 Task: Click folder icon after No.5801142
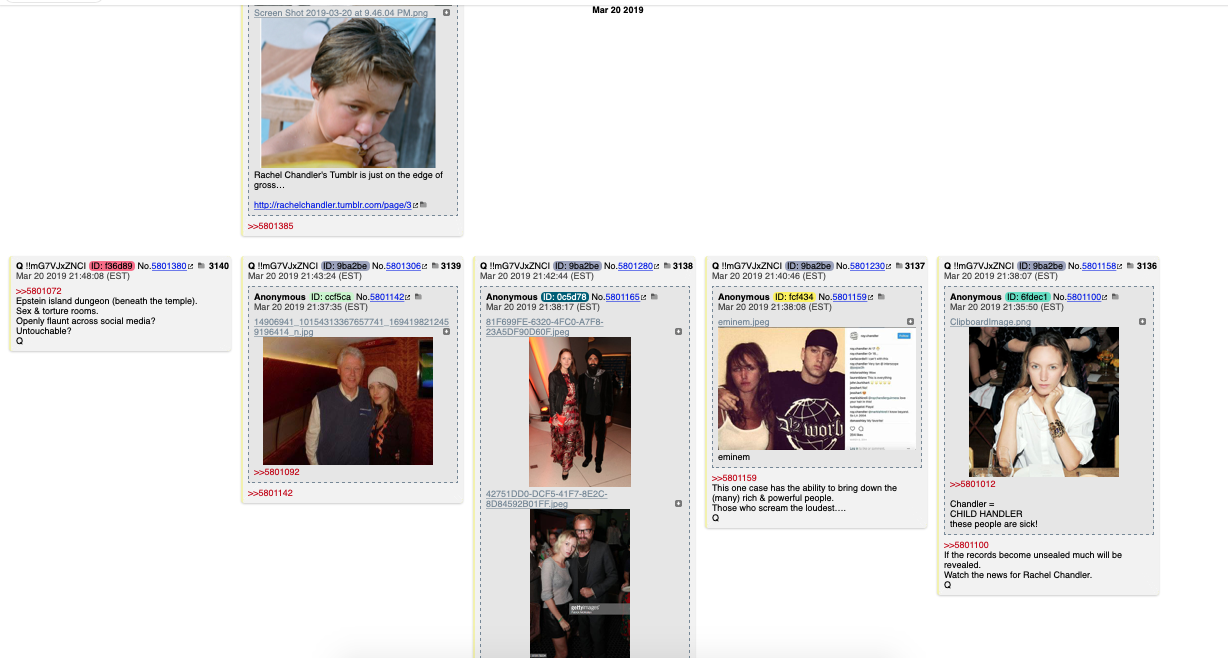click(x=419, y=297)
